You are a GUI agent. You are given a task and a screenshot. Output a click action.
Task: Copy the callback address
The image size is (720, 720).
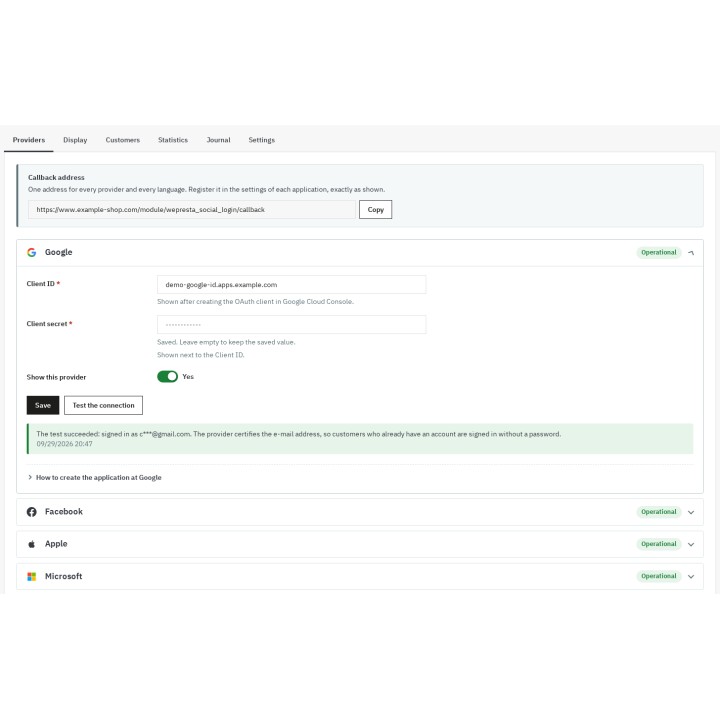[375, 209]
